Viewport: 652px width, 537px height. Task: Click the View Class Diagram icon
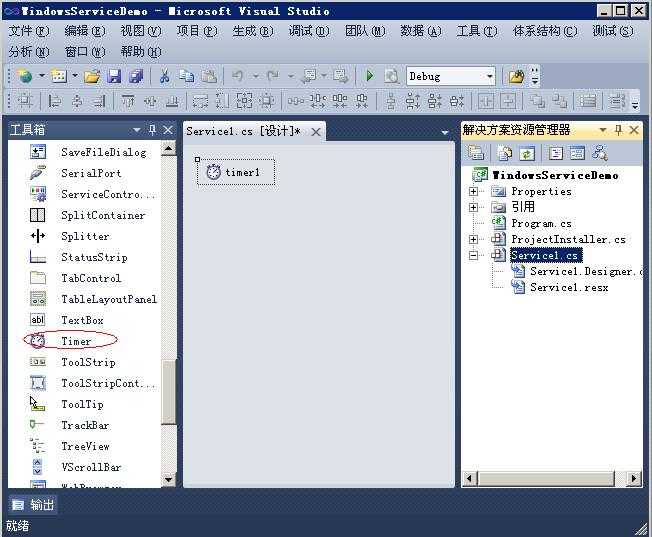(600, 153)
